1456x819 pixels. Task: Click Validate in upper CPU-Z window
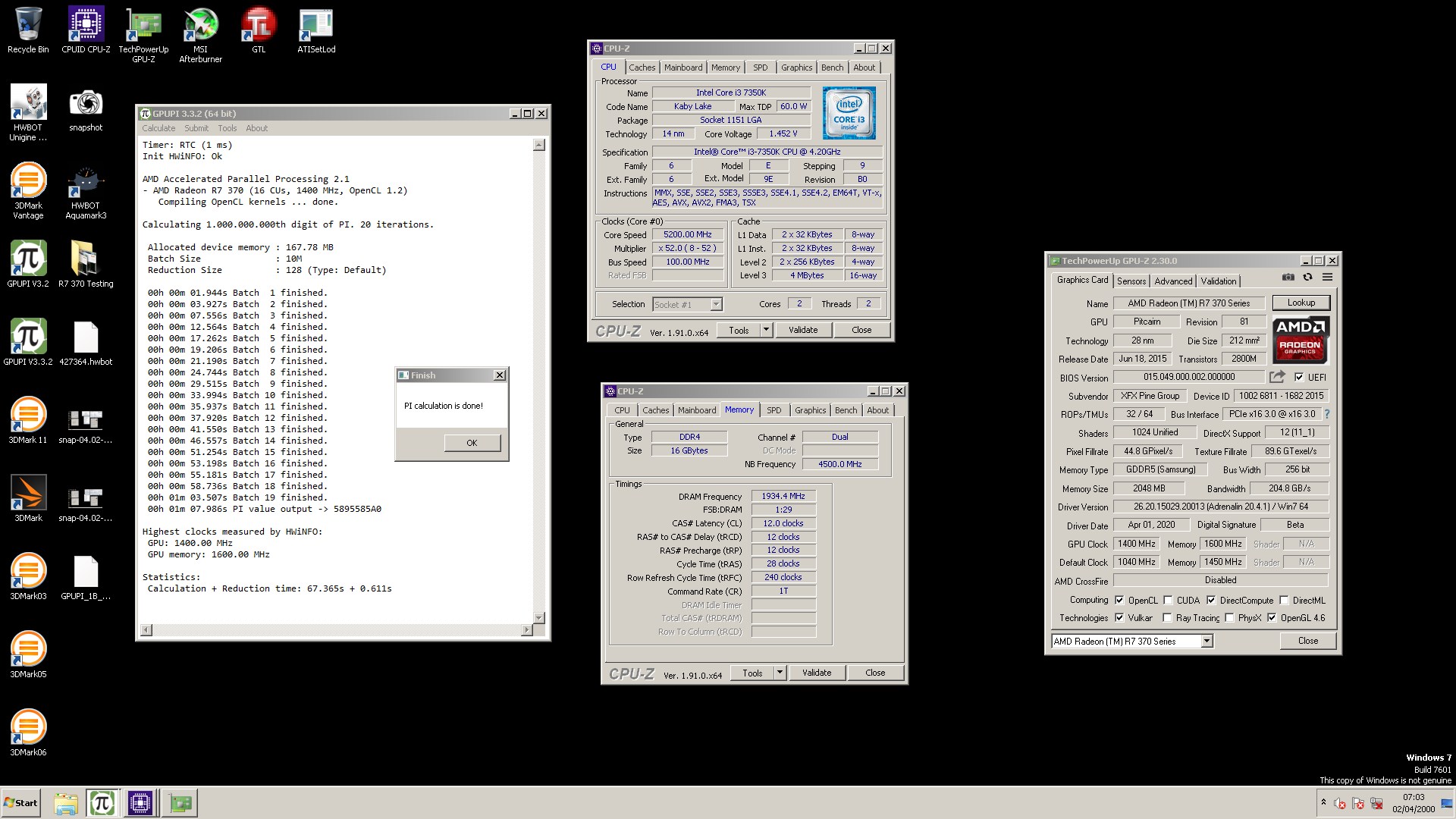tap(803, 330)
